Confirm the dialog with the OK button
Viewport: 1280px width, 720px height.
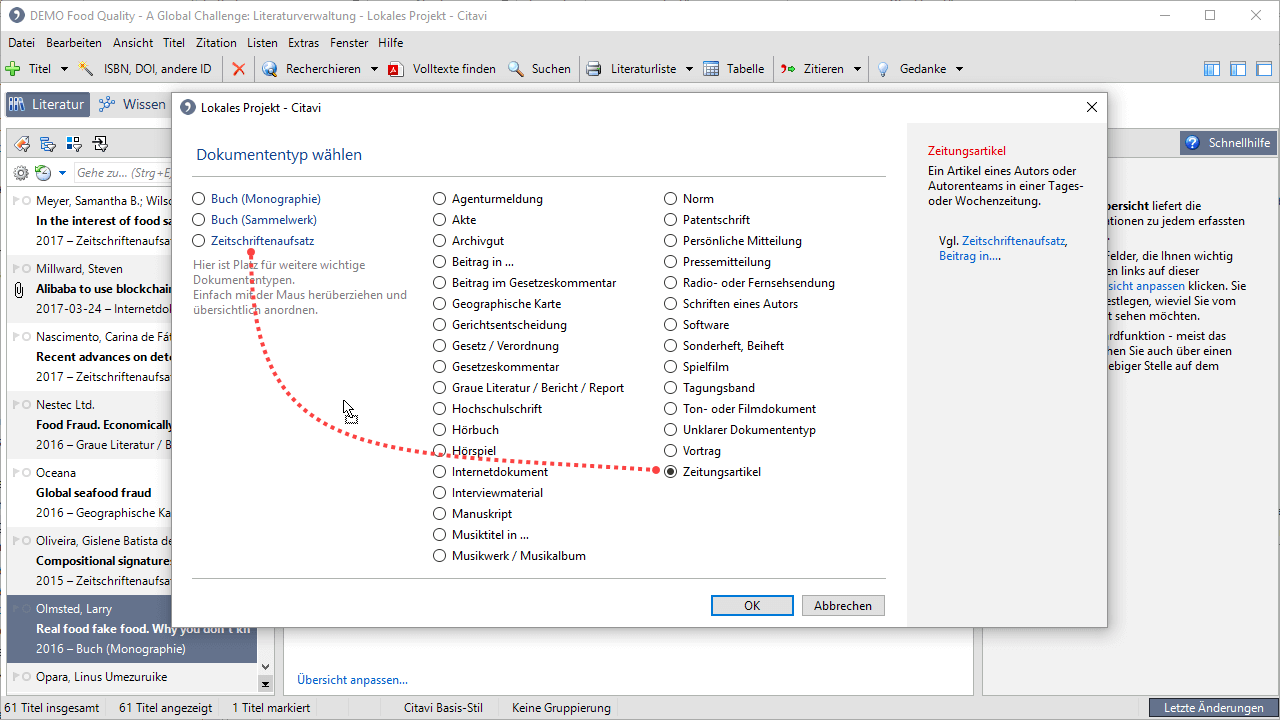752,606
